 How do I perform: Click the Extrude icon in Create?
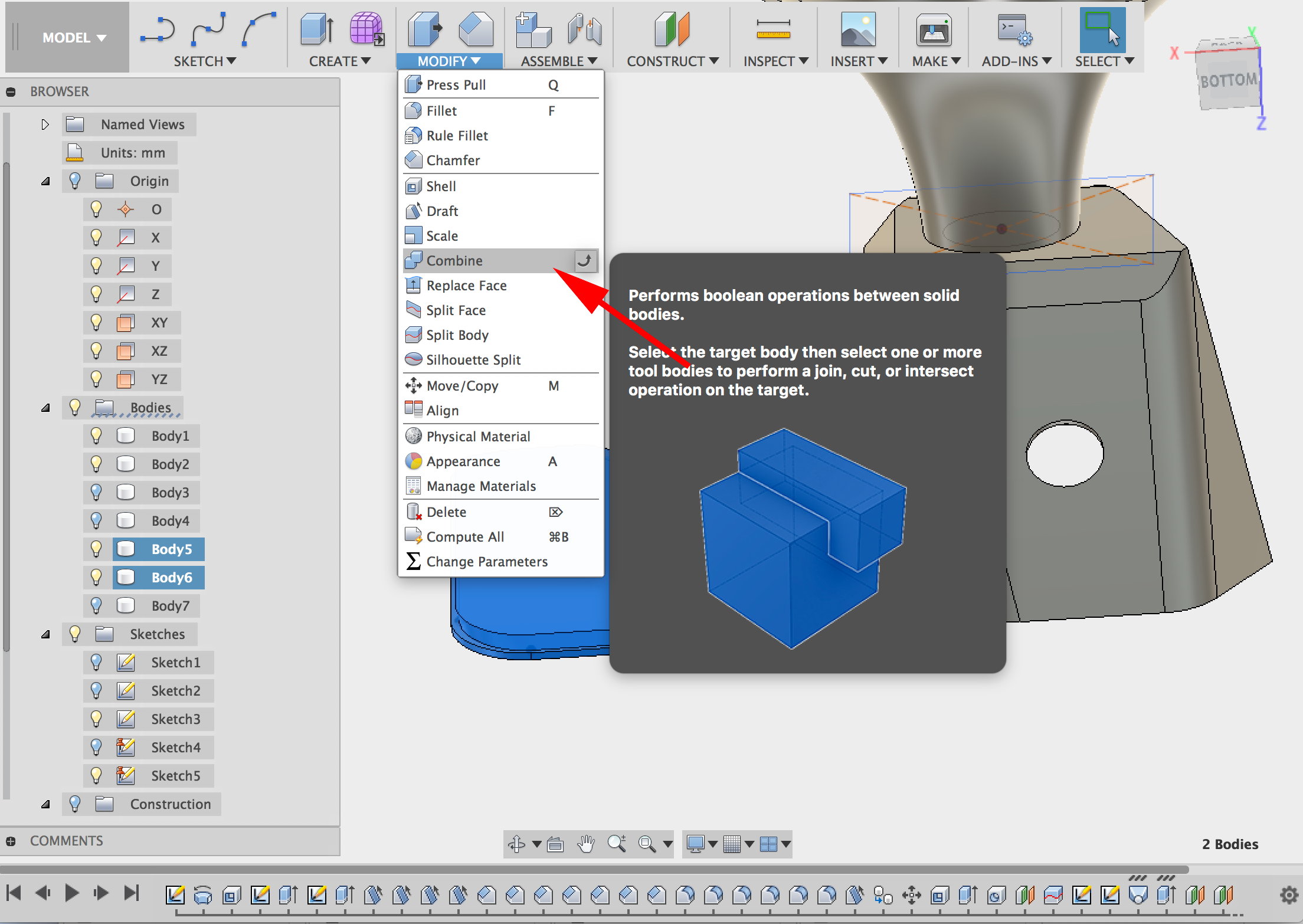[317, 30]
